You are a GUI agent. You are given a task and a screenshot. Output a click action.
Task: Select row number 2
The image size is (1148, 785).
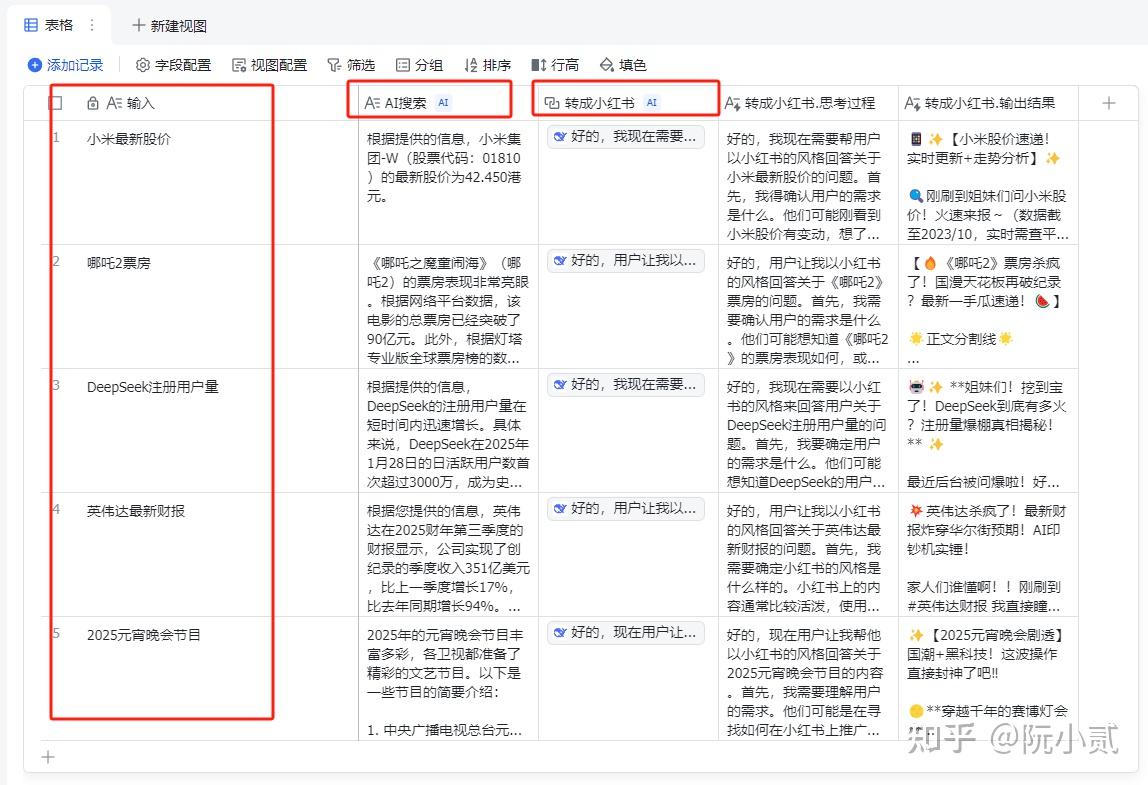click(56, 261)
